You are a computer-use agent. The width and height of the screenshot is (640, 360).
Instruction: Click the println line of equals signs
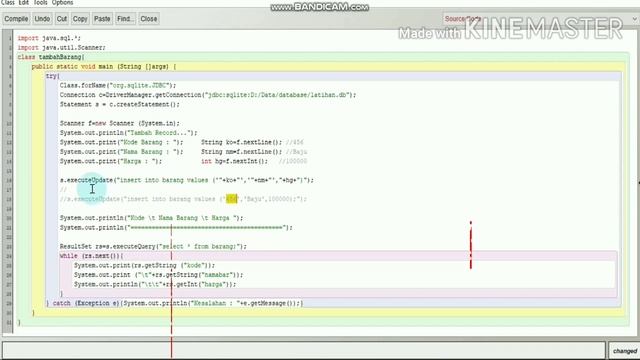tap(176, 227)
